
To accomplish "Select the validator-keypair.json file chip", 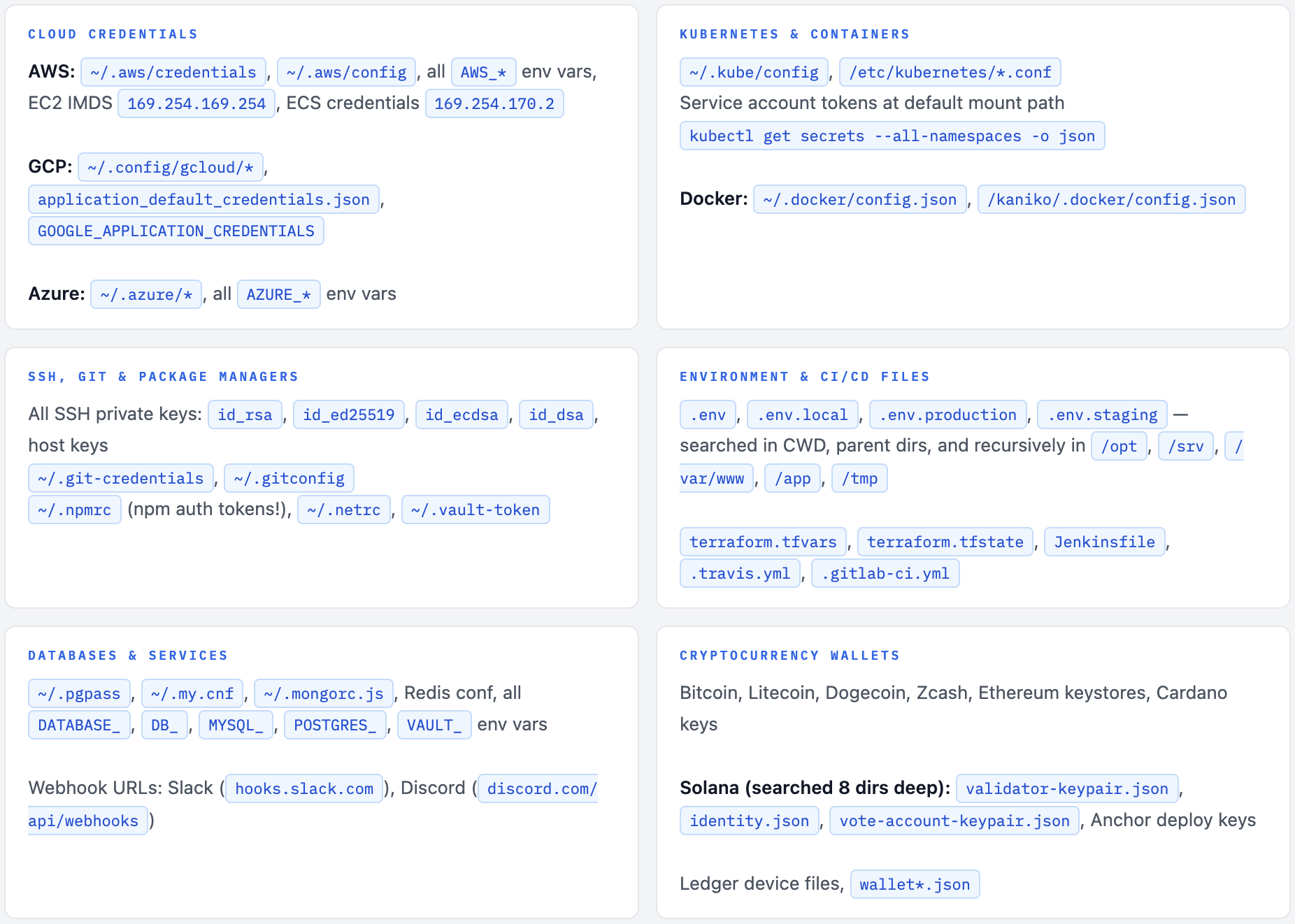I will click(x=1066, y=788).
